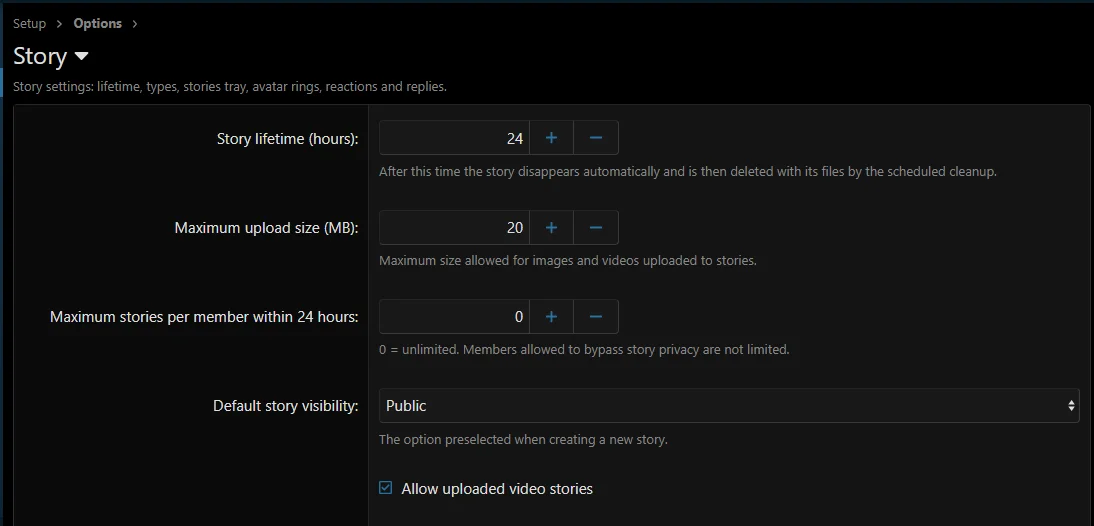Image resolution: width=1094 pixels, height=526 pixels.
Task: Click the Maximum upload size (MB) label
Action: (x=267, y=228)
